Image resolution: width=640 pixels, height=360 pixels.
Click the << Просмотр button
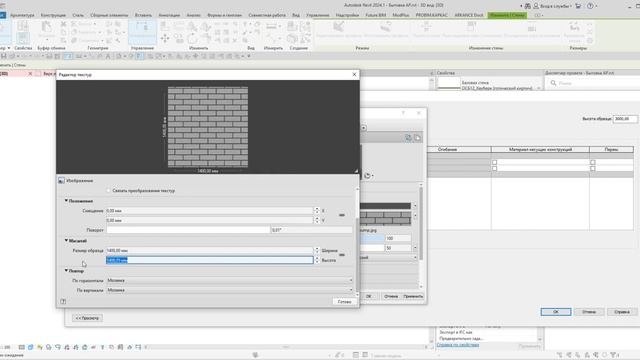pos(87,318)
